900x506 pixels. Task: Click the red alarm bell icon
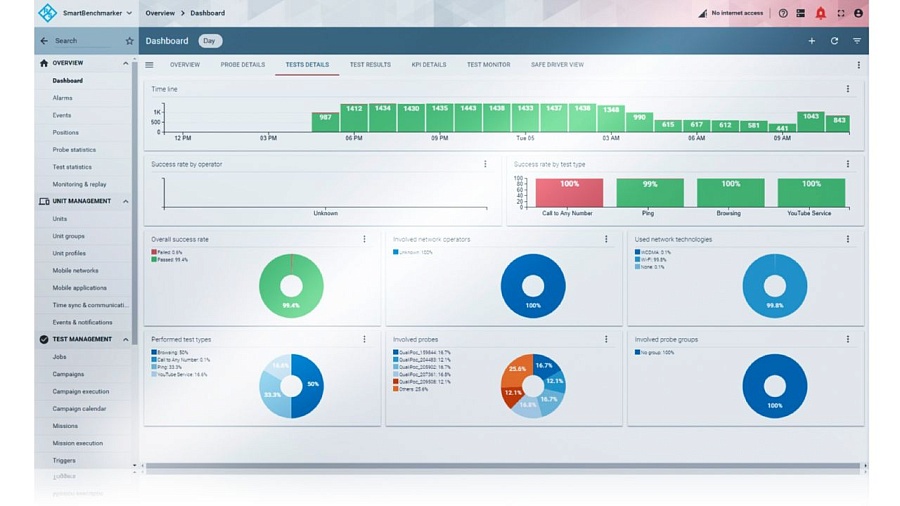820,13
